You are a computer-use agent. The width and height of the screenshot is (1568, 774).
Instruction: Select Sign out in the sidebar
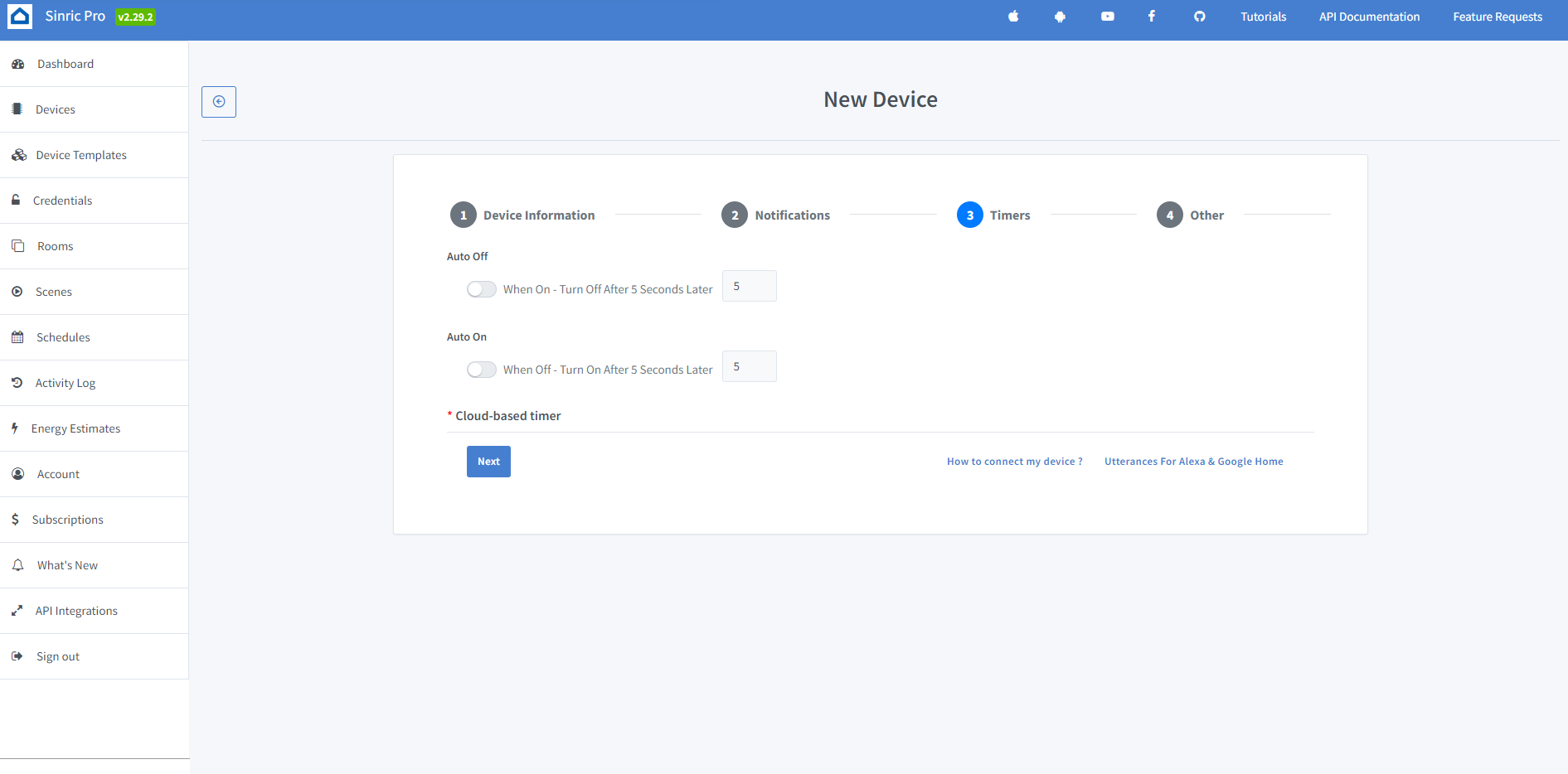[x=95, y=656]
